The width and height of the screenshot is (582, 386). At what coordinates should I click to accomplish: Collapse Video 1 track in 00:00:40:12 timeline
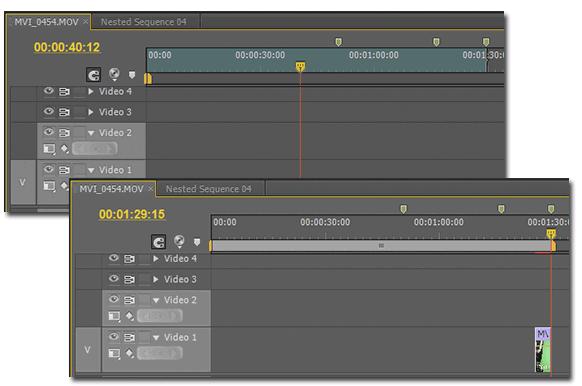91,170
